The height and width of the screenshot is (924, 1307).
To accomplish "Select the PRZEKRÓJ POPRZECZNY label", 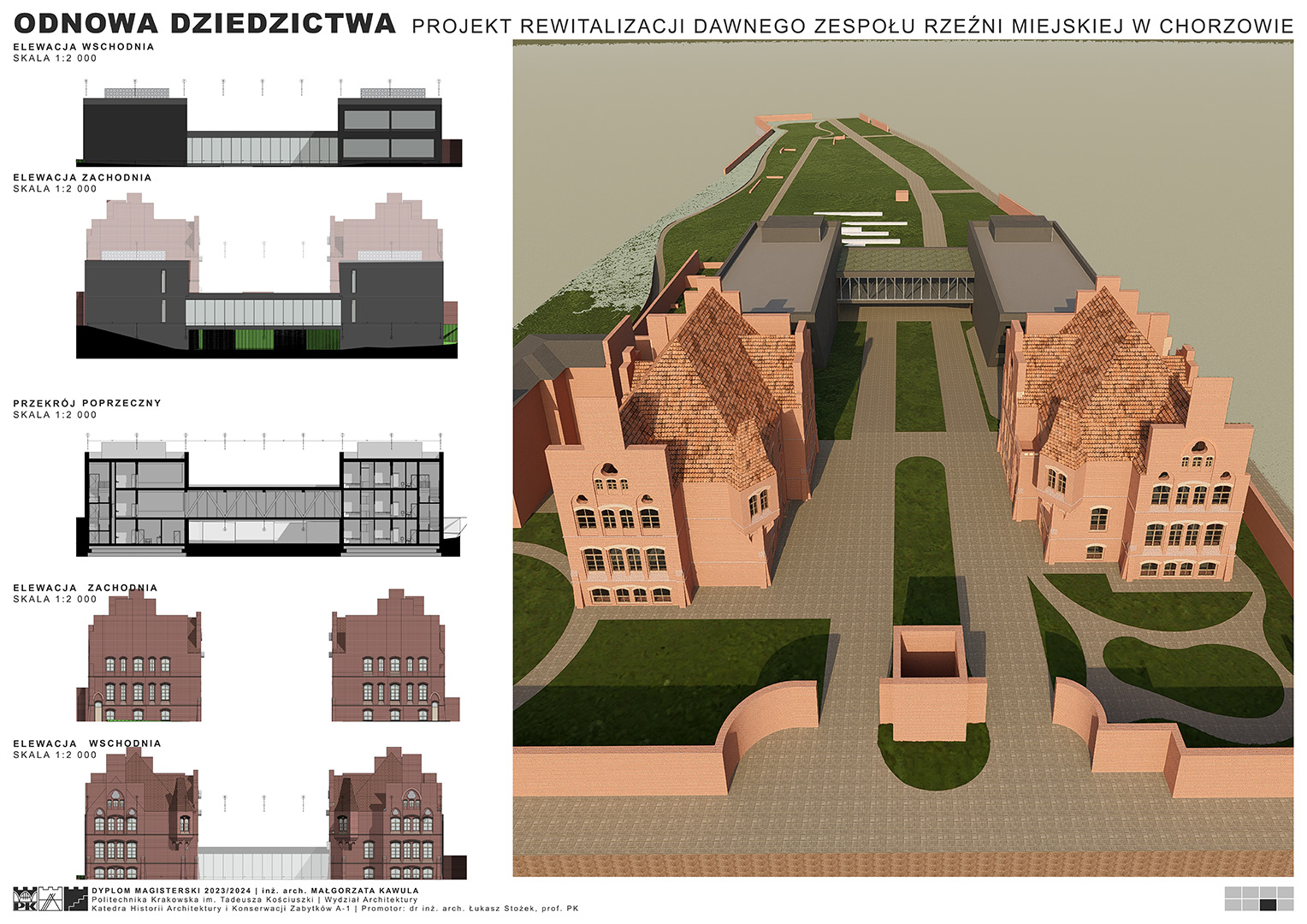I will (x=87, y=403).
